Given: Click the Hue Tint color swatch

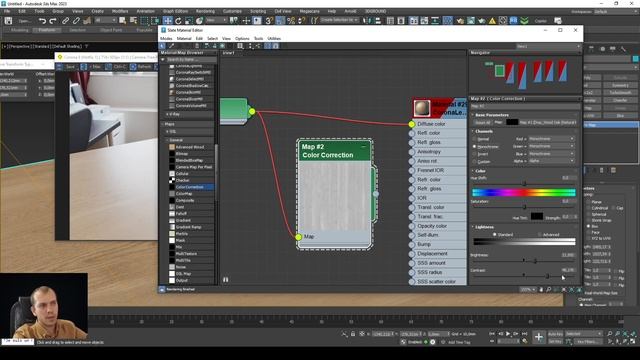Looking at the screenshot, I should tap(536, 217).
